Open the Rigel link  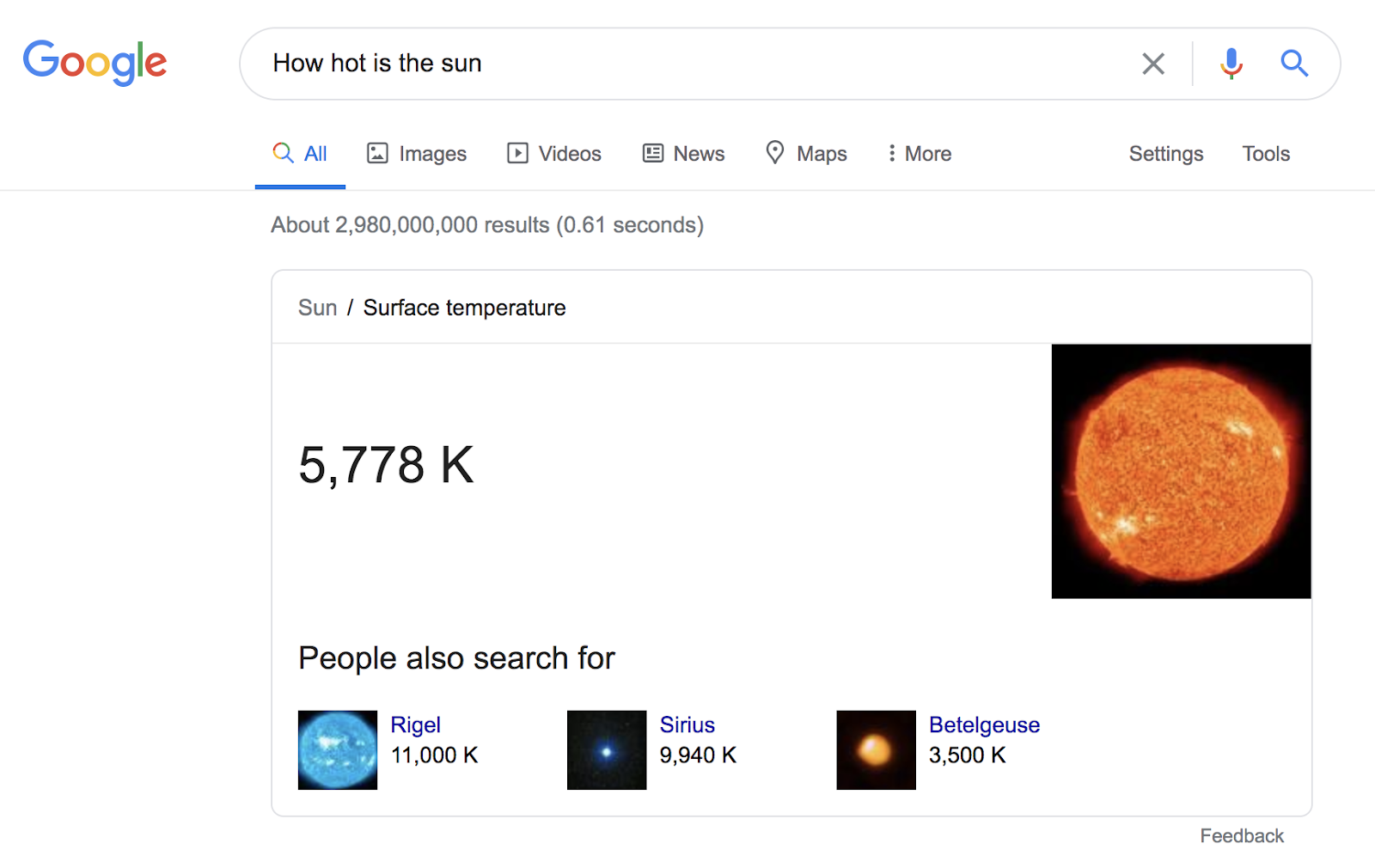click(x=416, y=724)
